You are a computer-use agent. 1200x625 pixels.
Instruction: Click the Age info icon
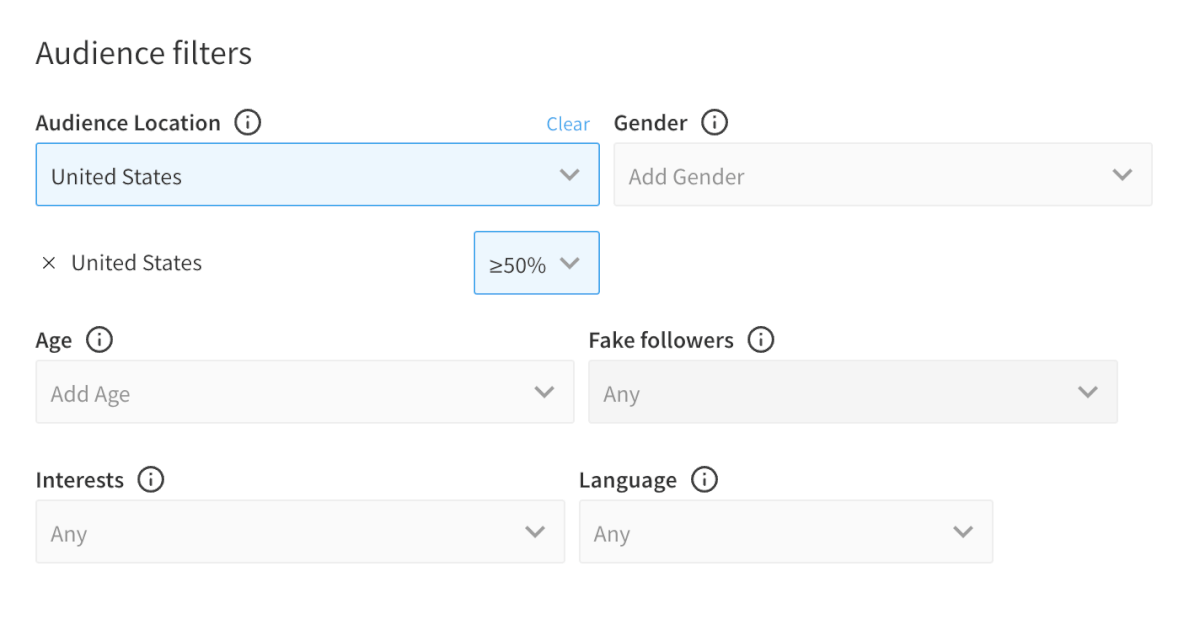(99, 340)
